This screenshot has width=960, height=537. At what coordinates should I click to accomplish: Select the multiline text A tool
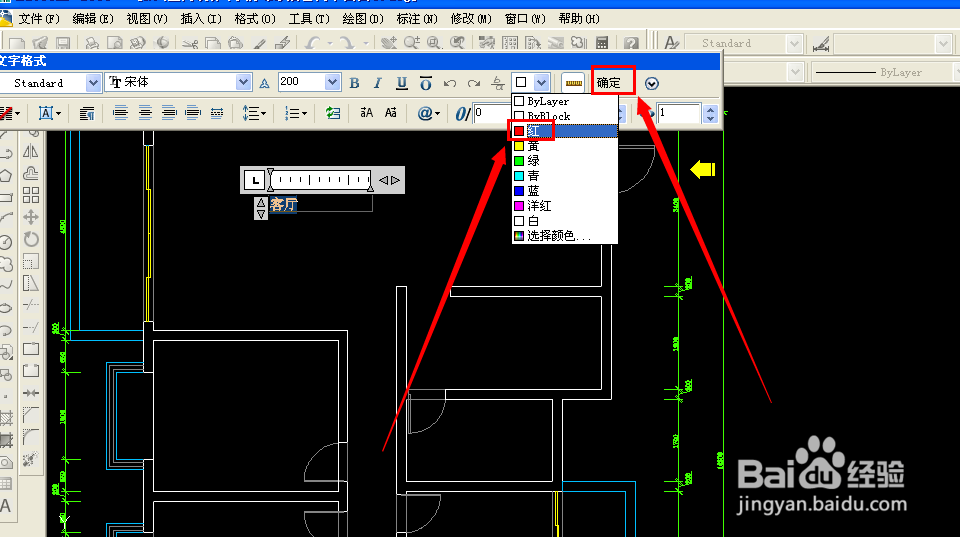(x=6, y=506)
